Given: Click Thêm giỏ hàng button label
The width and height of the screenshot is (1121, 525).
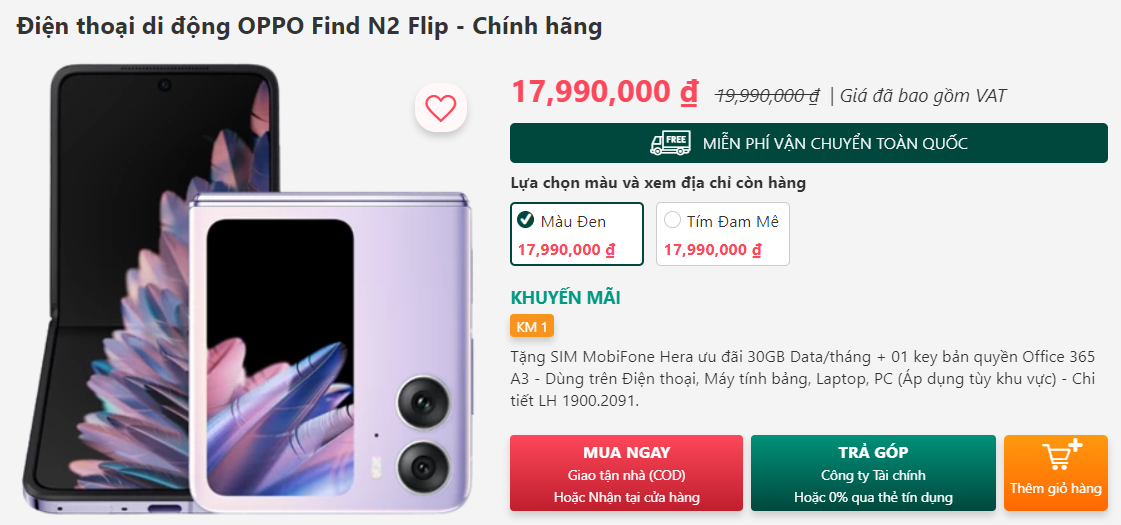Looking at the screenshot, I should (x=1056, y=489).
